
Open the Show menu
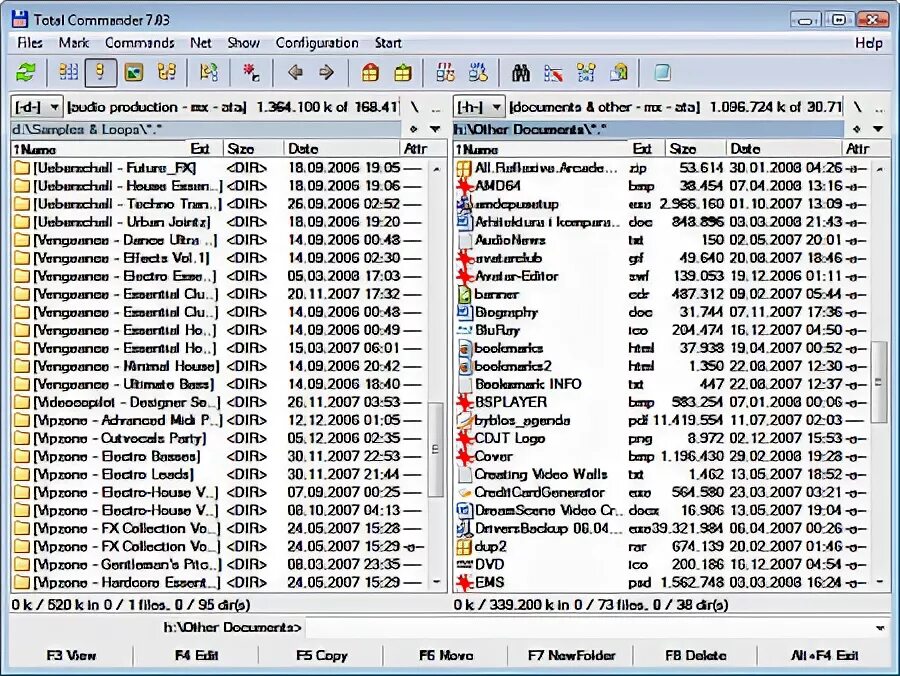[243, 43]
